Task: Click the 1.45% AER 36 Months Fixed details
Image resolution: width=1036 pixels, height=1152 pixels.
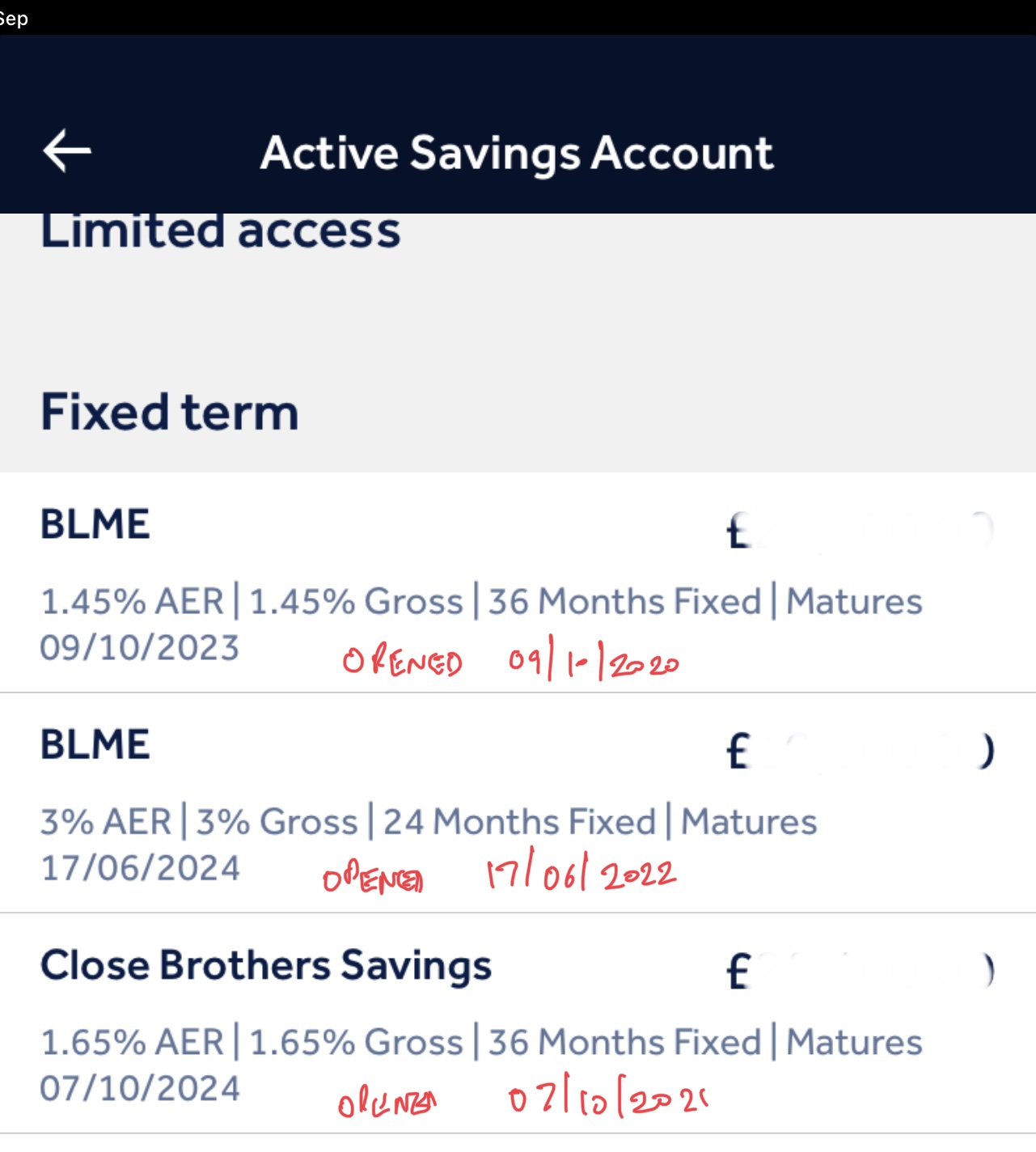Action: click(x=481, y=602)
